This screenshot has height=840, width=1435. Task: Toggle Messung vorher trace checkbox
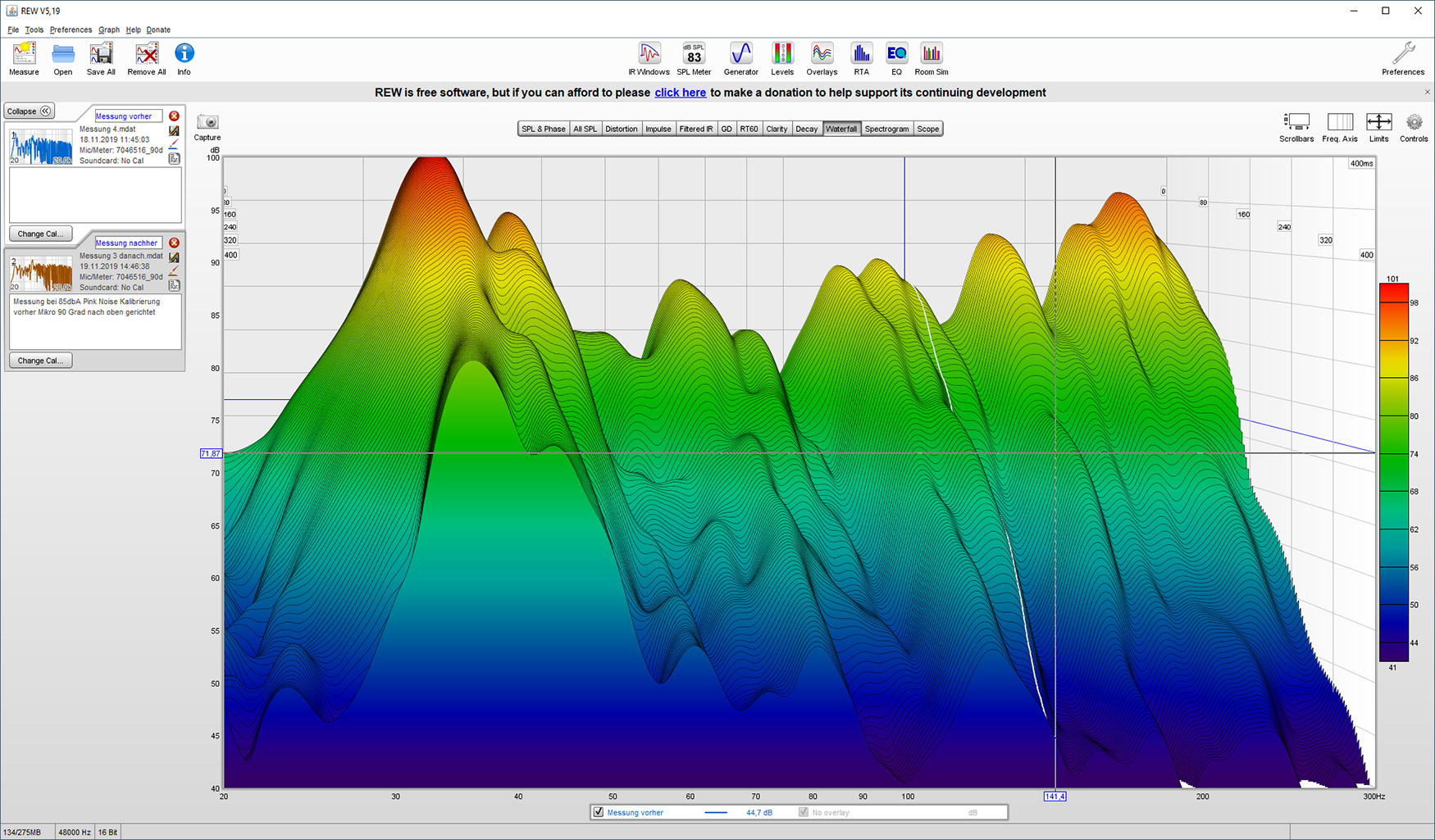pyautogui.click(x=599, y=812)
